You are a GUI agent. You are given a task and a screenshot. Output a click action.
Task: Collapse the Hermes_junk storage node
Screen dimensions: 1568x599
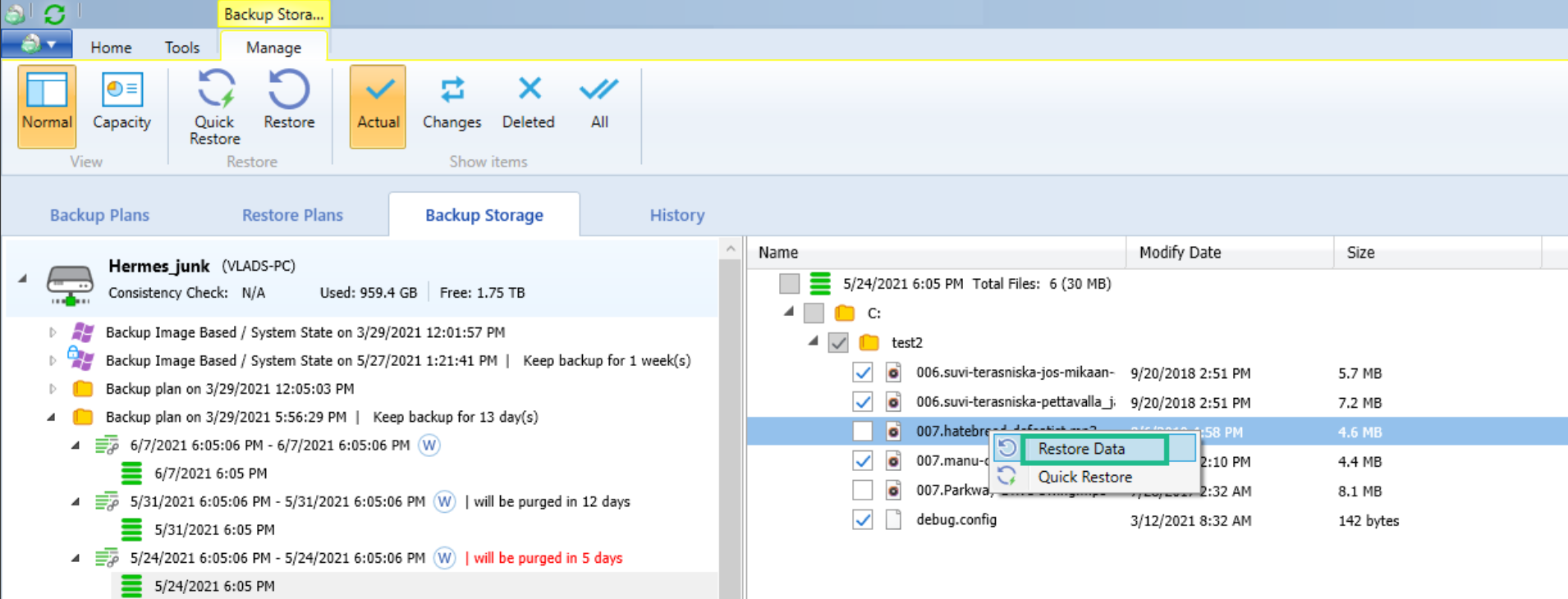click(23, 279)
